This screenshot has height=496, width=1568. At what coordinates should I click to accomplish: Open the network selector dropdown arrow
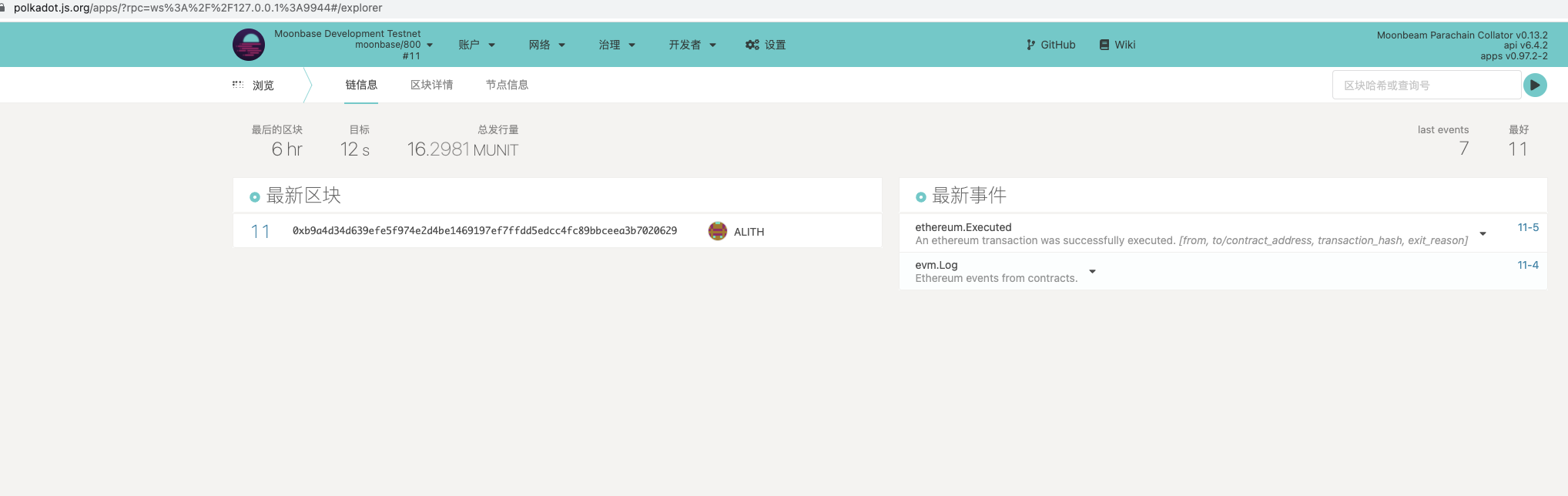tap(430, 45)
